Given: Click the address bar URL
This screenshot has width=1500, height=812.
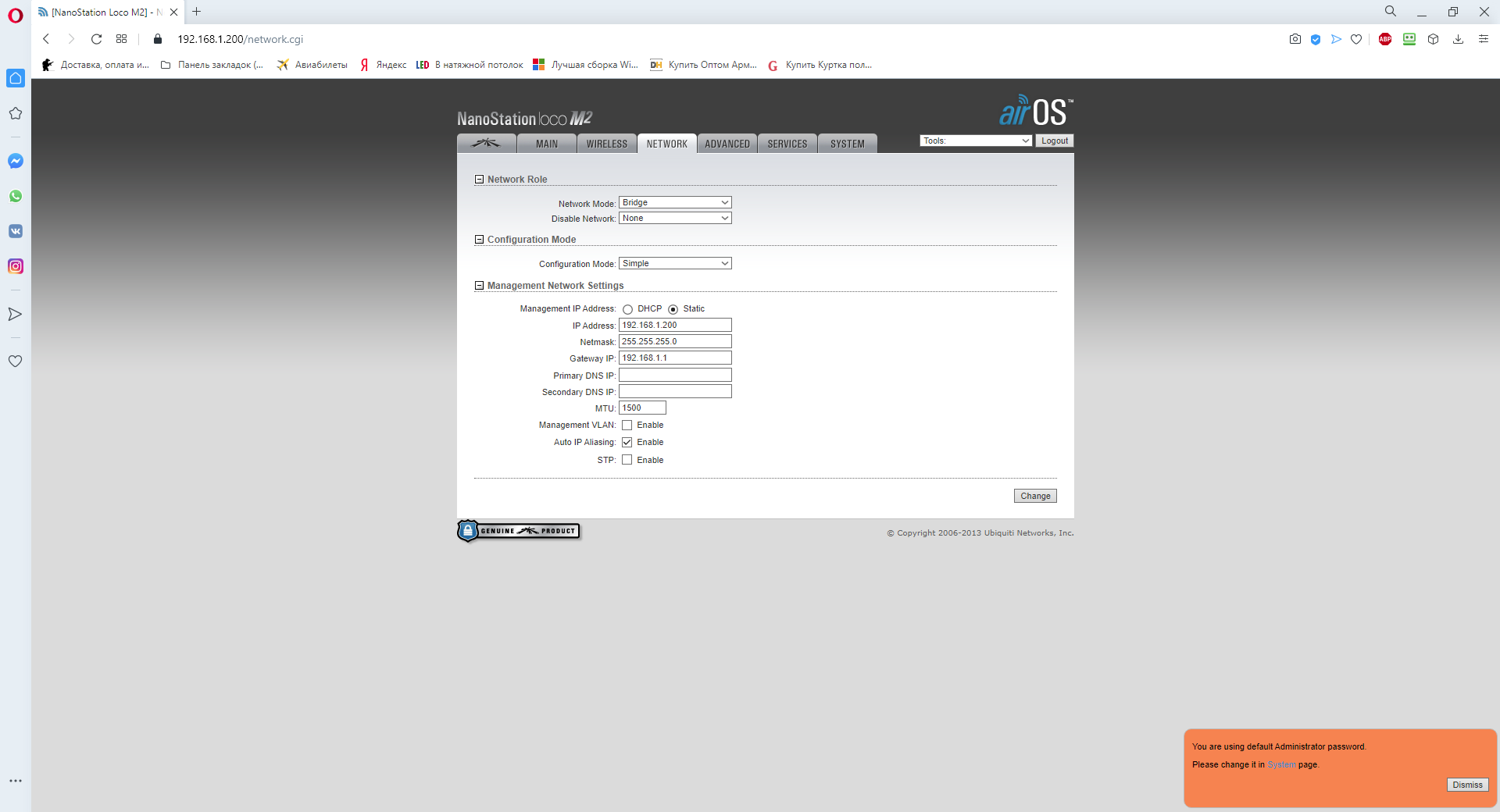Looking at the screenshot, I should click(240, 39).
